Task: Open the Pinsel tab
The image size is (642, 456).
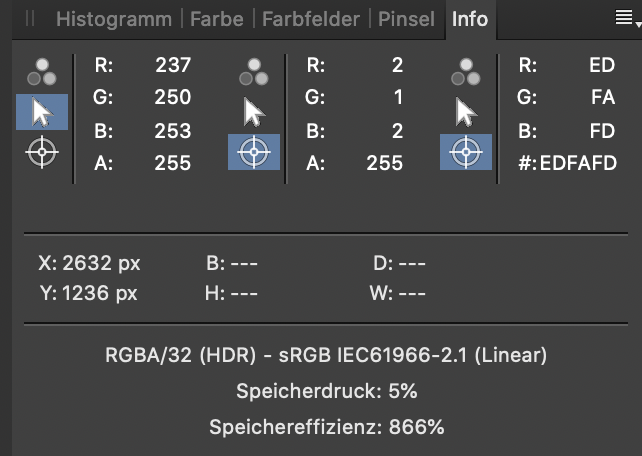Action: tap(406, 19)
